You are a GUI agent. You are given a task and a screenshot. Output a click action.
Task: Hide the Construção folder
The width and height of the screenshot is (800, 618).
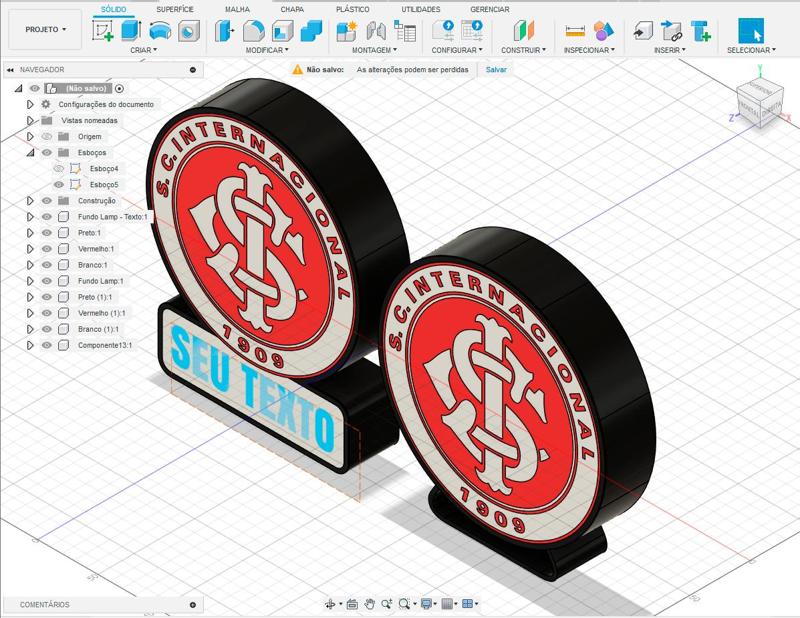pyautogui.click(x=47, y=201)
